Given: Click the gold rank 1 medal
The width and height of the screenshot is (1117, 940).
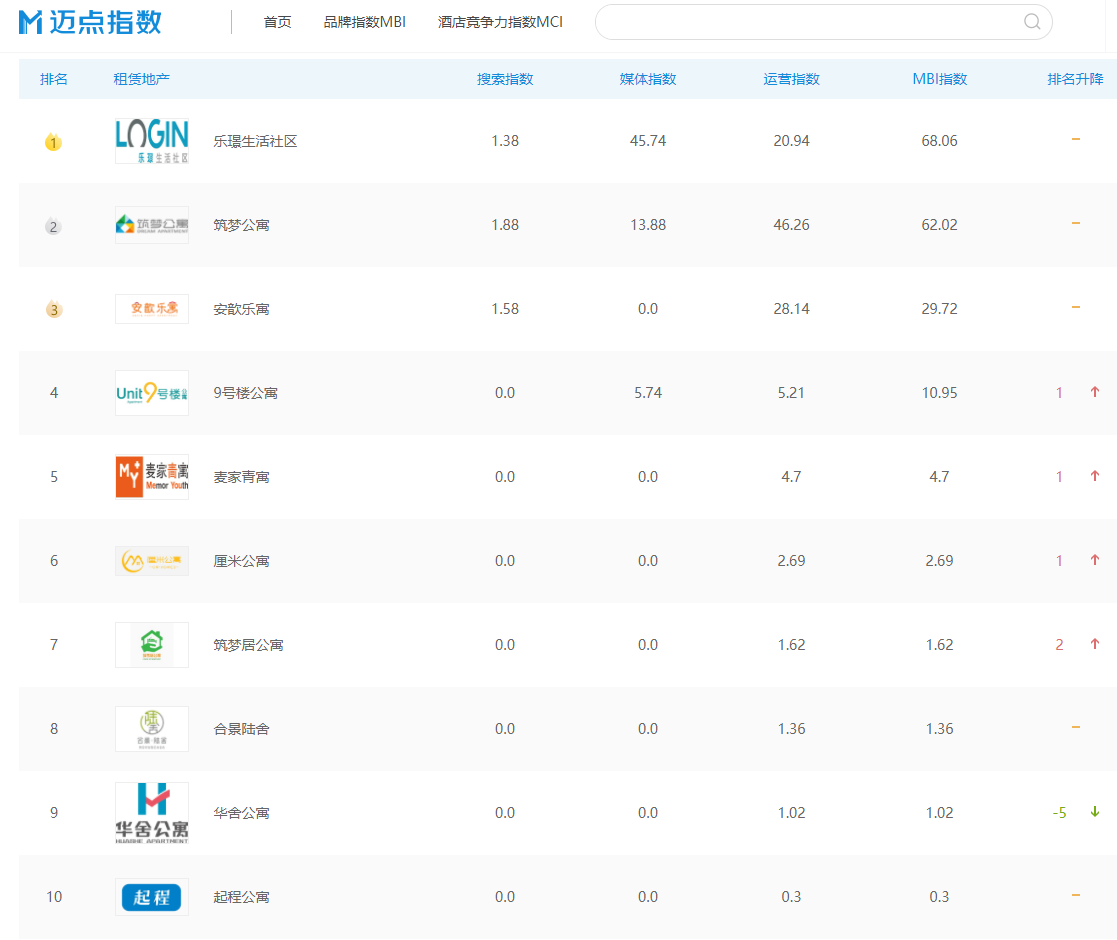Looking at the screenshot, I should [54, 142].
